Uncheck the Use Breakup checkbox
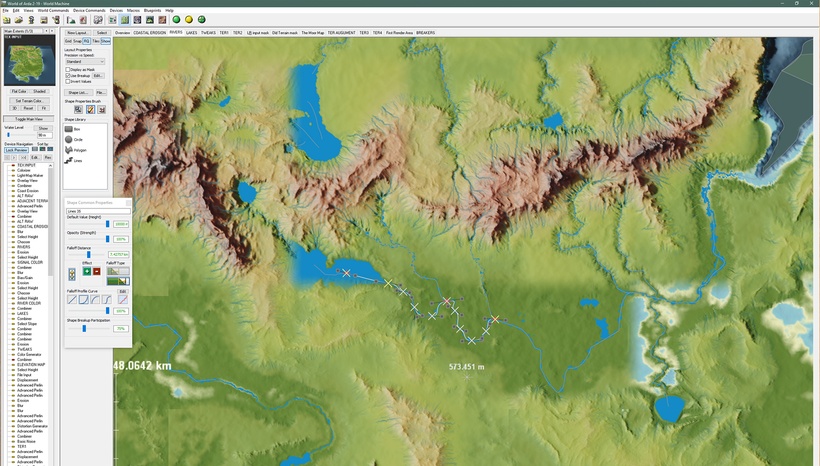This screenshot has height=466, width=820. click(67, 76)
